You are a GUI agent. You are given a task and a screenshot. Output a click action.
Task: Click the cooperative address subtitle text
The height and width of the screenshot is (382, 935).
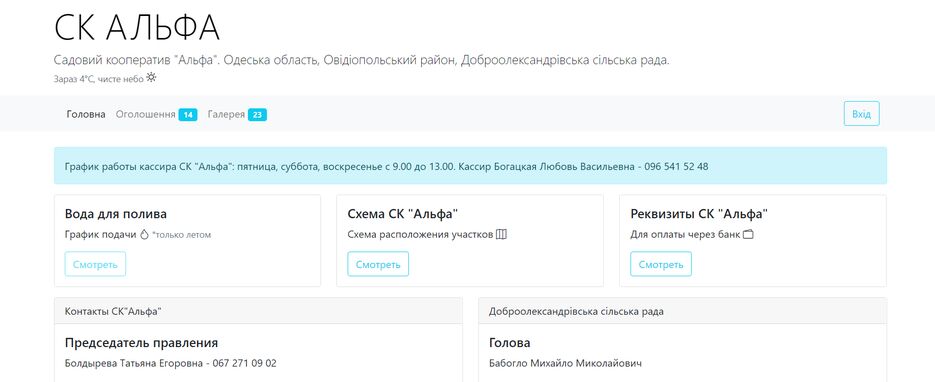[361, 61]
